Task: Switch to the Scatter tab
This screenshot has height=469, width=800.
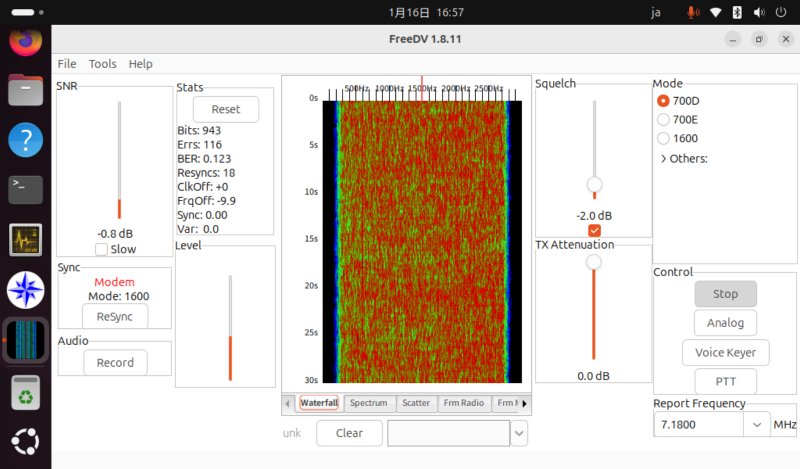Action: click(x=416, y=403)
